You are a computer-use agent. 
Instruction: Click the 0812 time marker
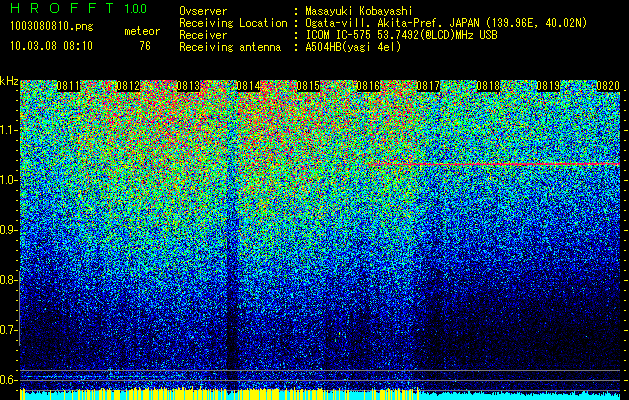pyautogui.click(x=128, y=86)
